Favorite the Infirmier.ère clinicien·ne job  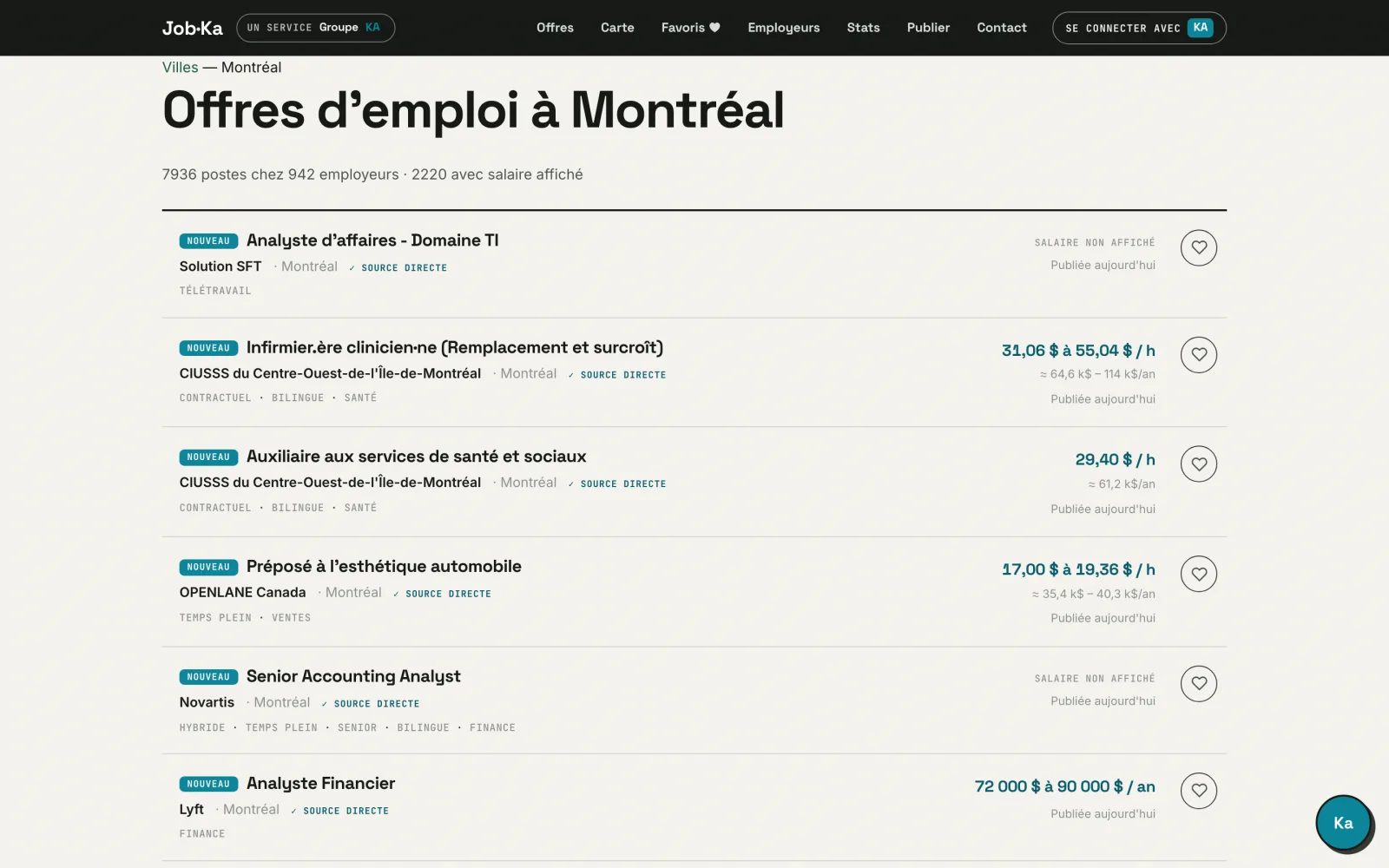(x=1198, y=355)
